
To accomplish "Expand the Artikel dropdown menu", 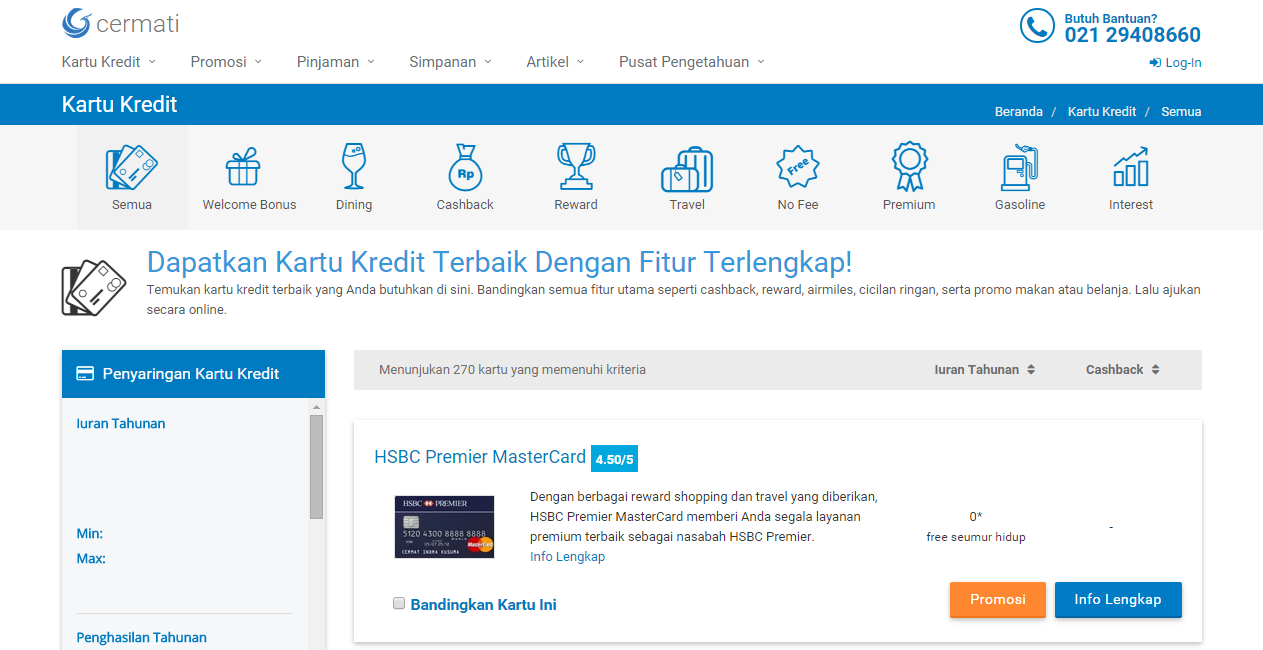I will [x=555, y=62].
